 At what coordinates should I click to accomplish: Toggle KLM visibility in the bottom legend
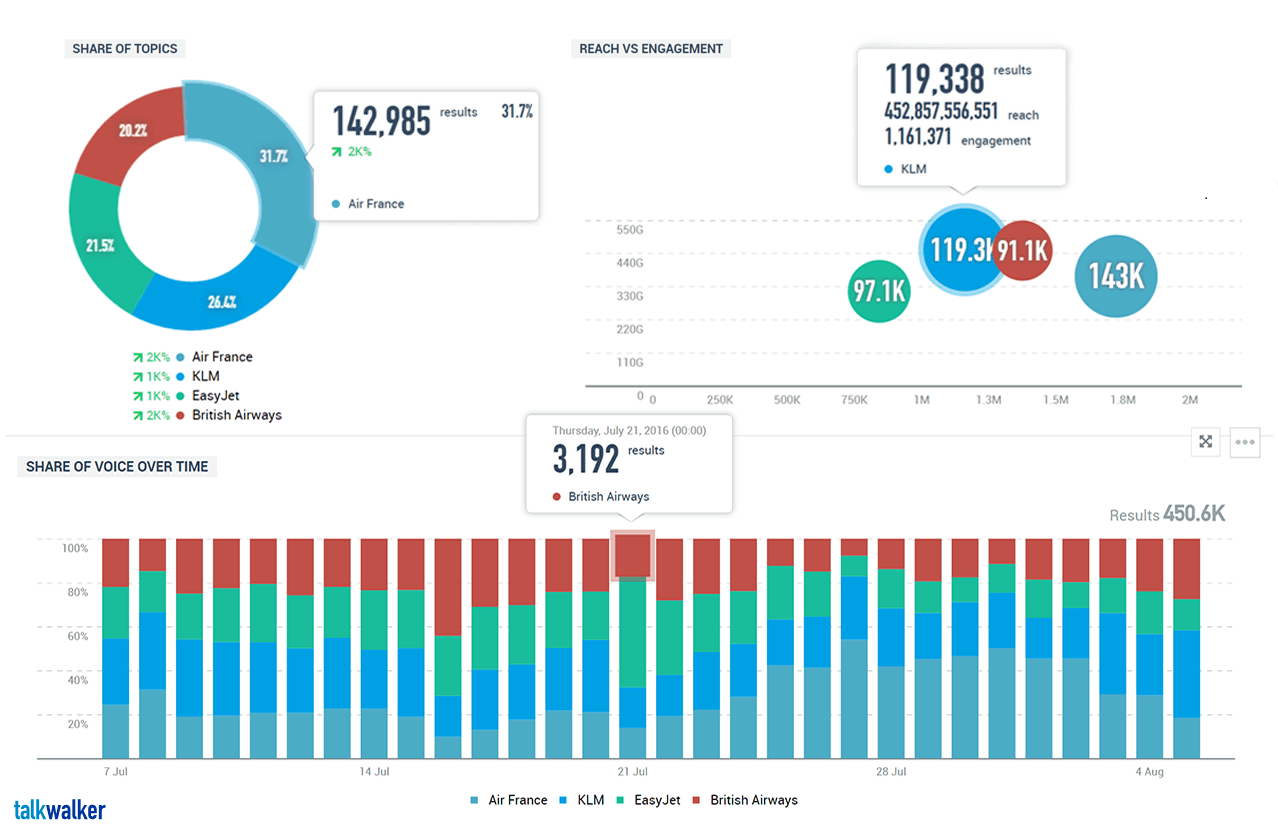[590, 800]
